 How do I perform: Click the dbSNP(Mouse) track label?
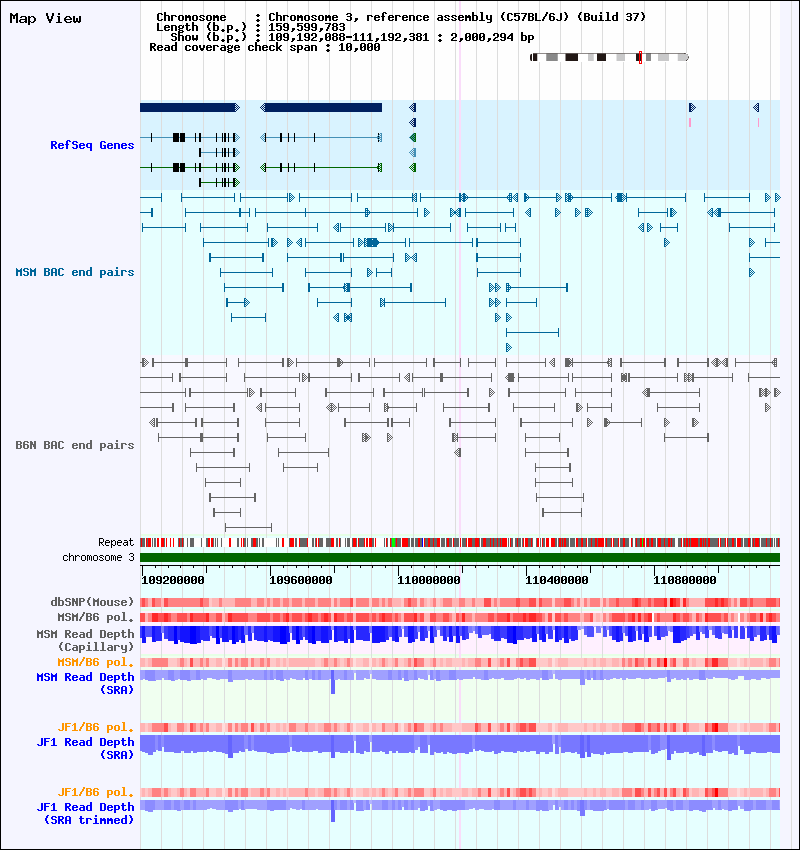click(92, 602)
